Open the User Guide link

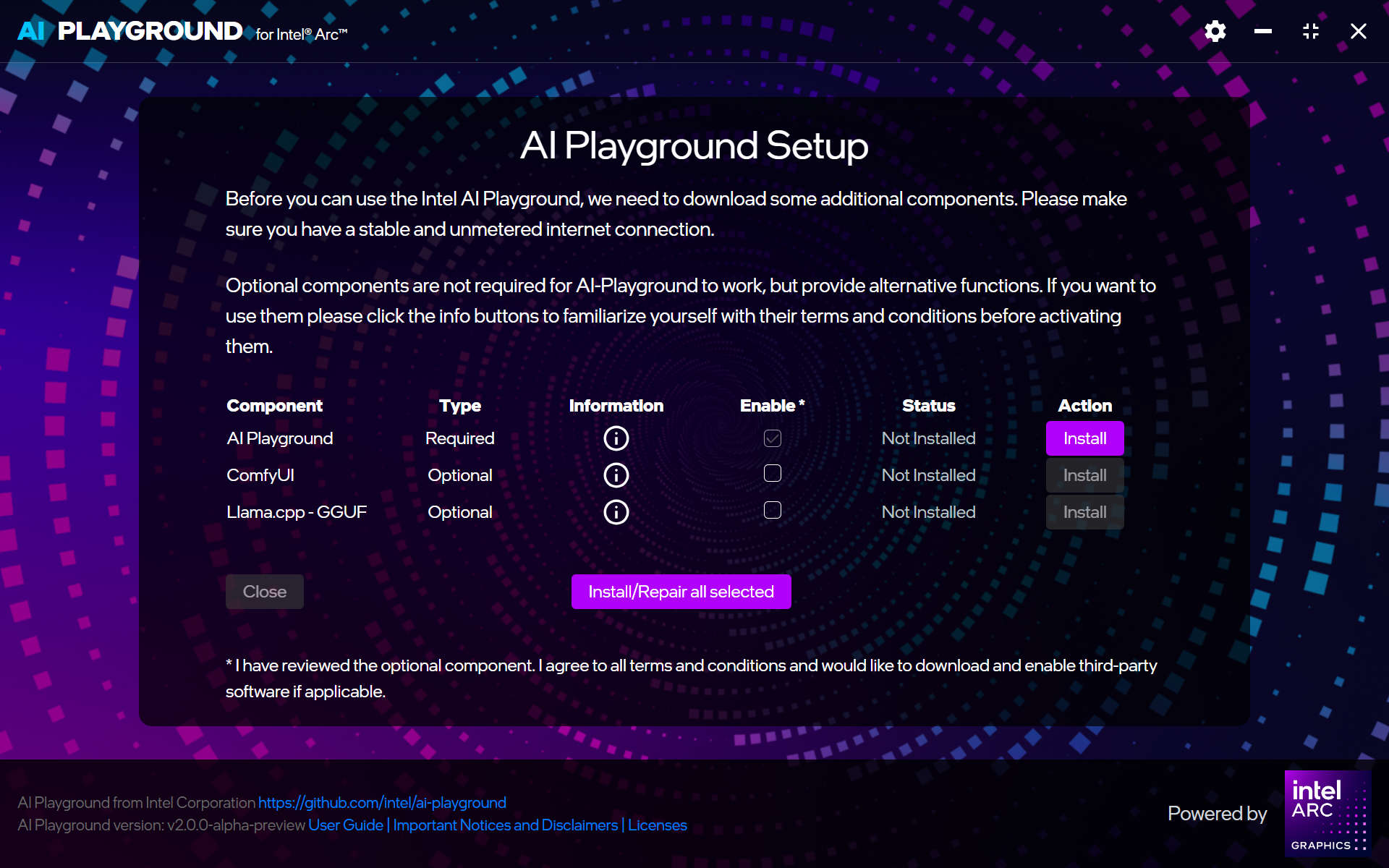[x=346, y=825]
